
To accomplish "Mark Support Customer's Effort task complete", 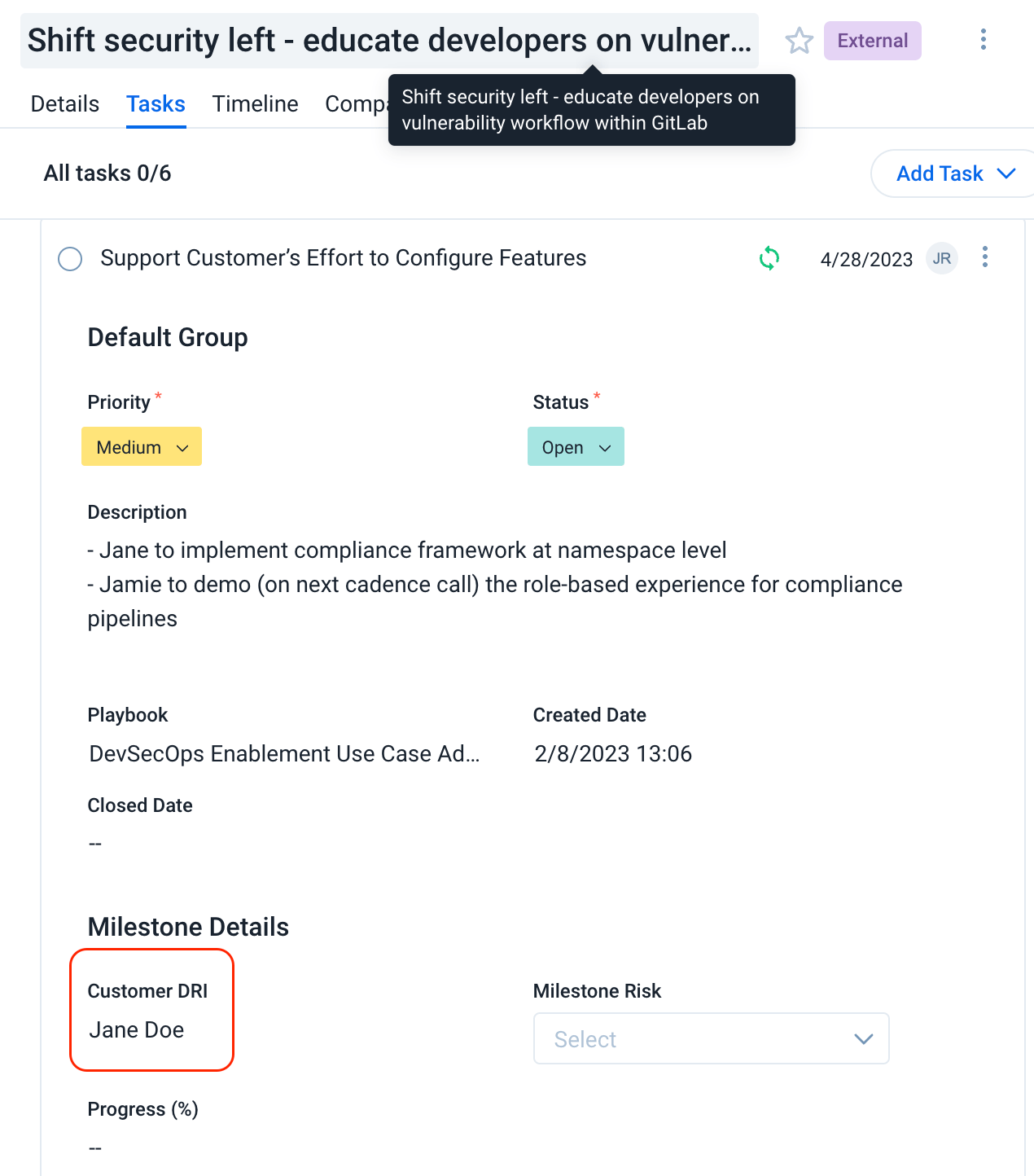I will click(x=70, y=259).
